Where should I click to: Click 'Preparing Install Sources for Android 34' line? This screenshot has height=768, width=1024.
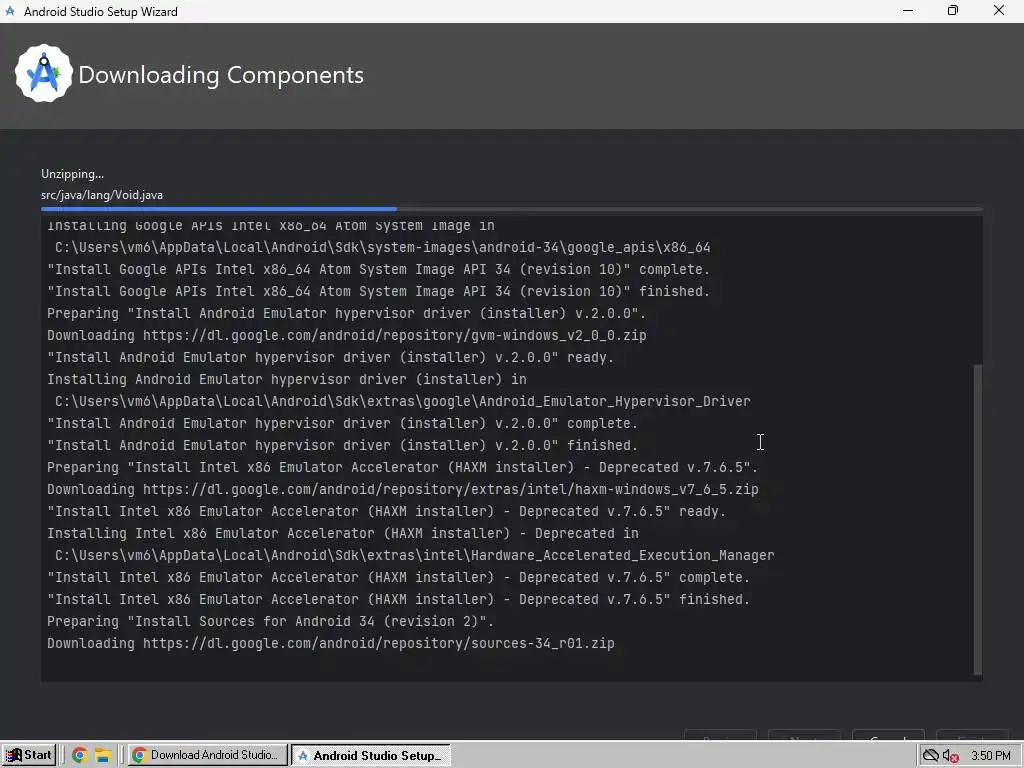coord(270,622)
